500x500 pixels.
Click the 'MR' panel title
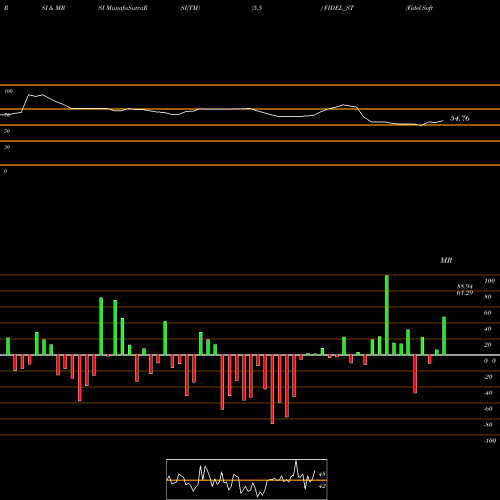pos(446,260)
